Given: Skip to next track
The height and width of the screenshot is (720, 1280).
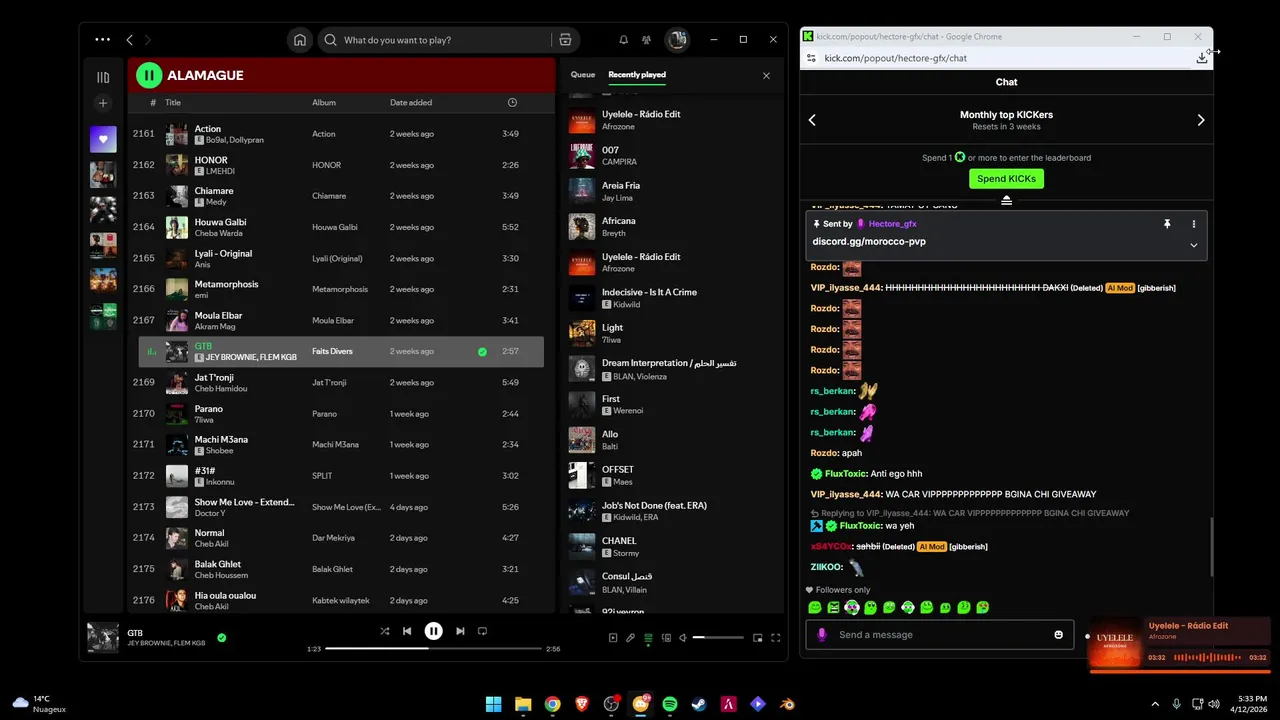Looking at the screenshot, I should 460,631.
